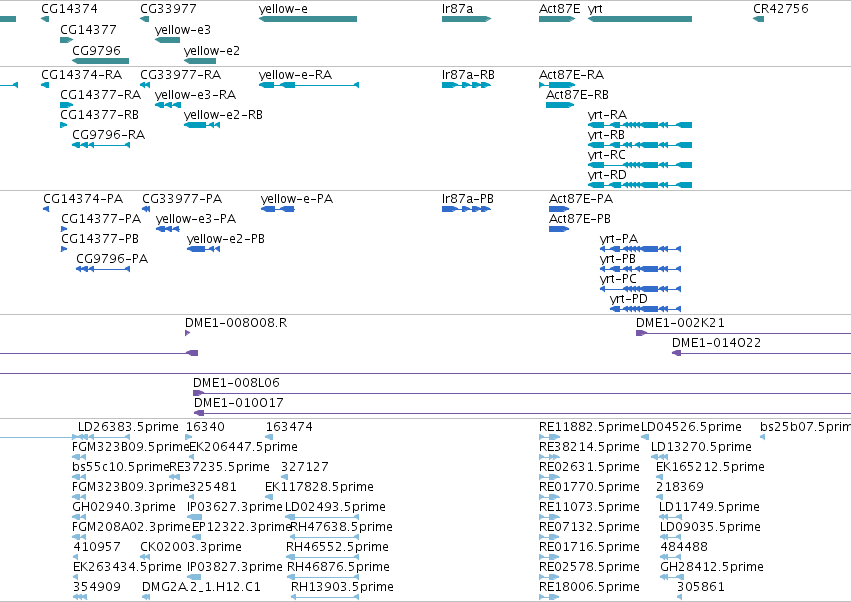Click the FGM323B09.5prime EST label
The height and width of the screenshot is (602, 851).
pos(131,447)
